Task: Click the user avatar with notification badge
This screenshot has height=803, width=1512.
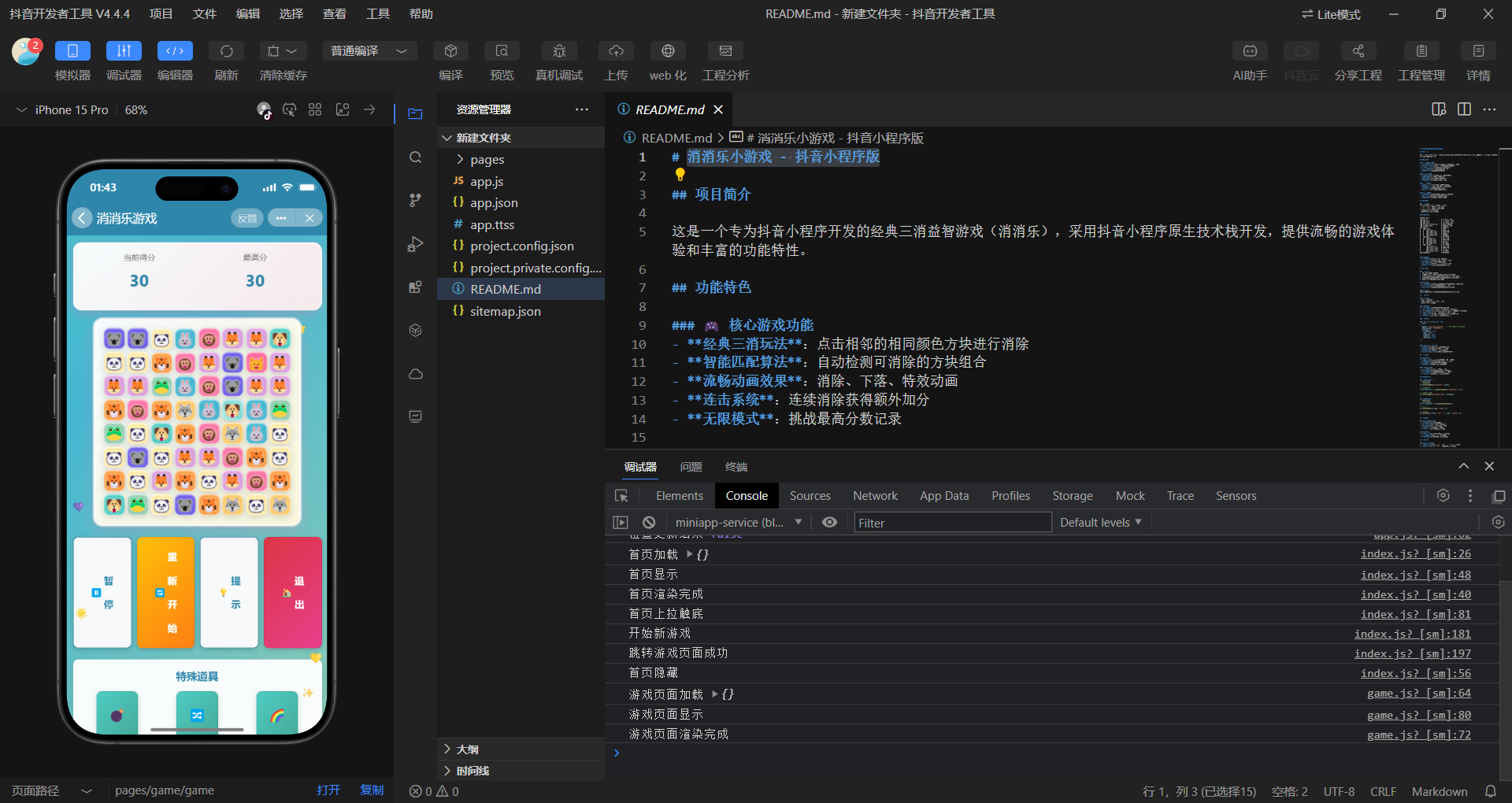Action: point(26,52)
